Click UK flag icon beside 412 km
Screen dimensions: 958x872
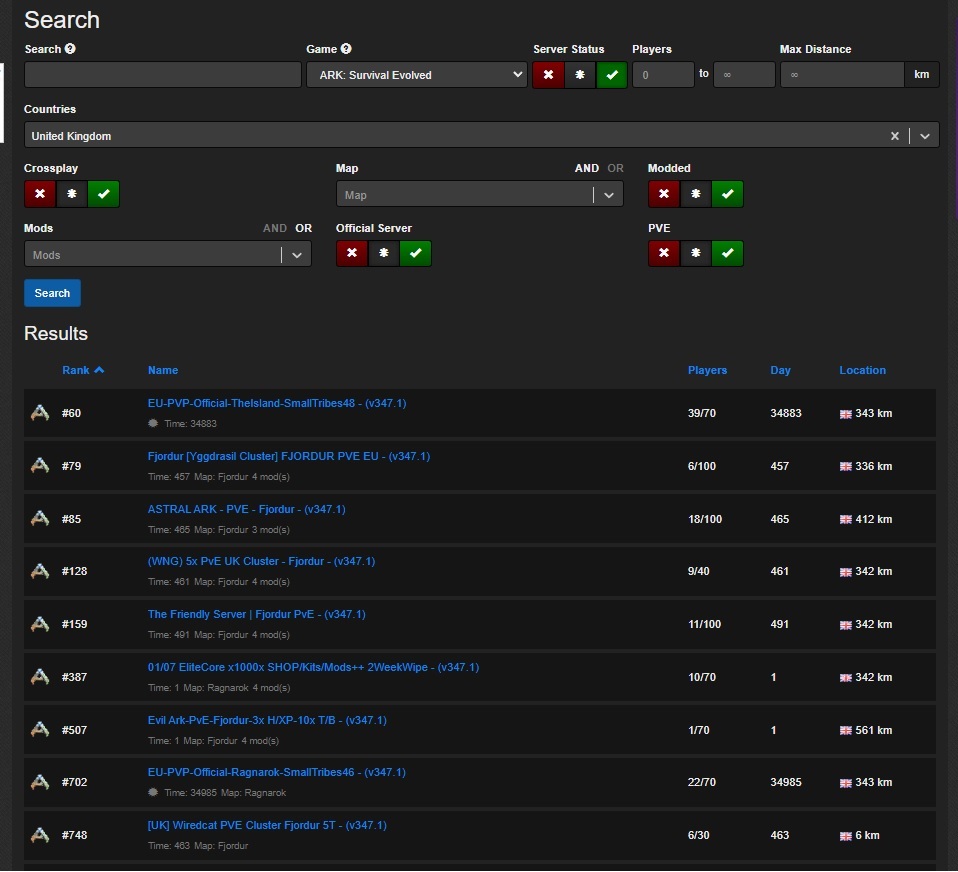(x=846, y=519)
